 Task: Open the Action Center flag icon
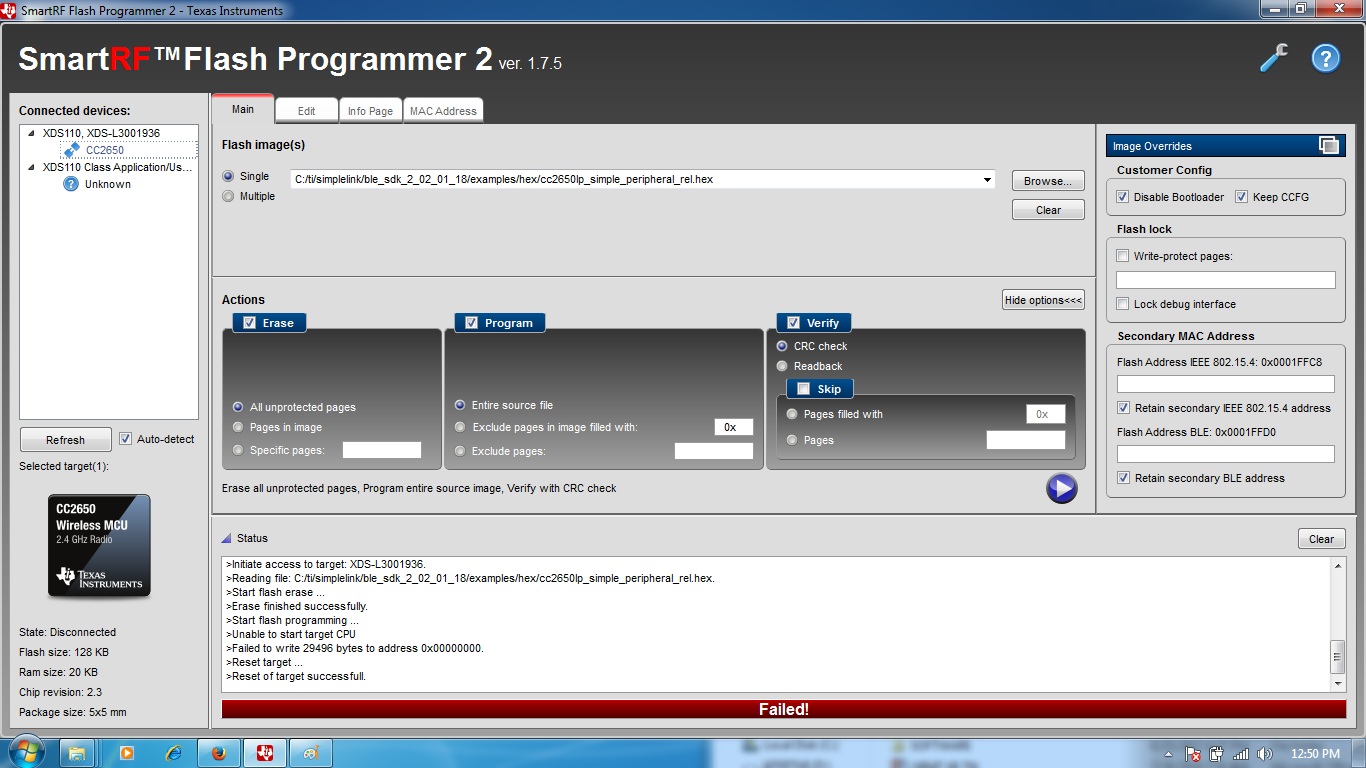(x=1193, y=753)
